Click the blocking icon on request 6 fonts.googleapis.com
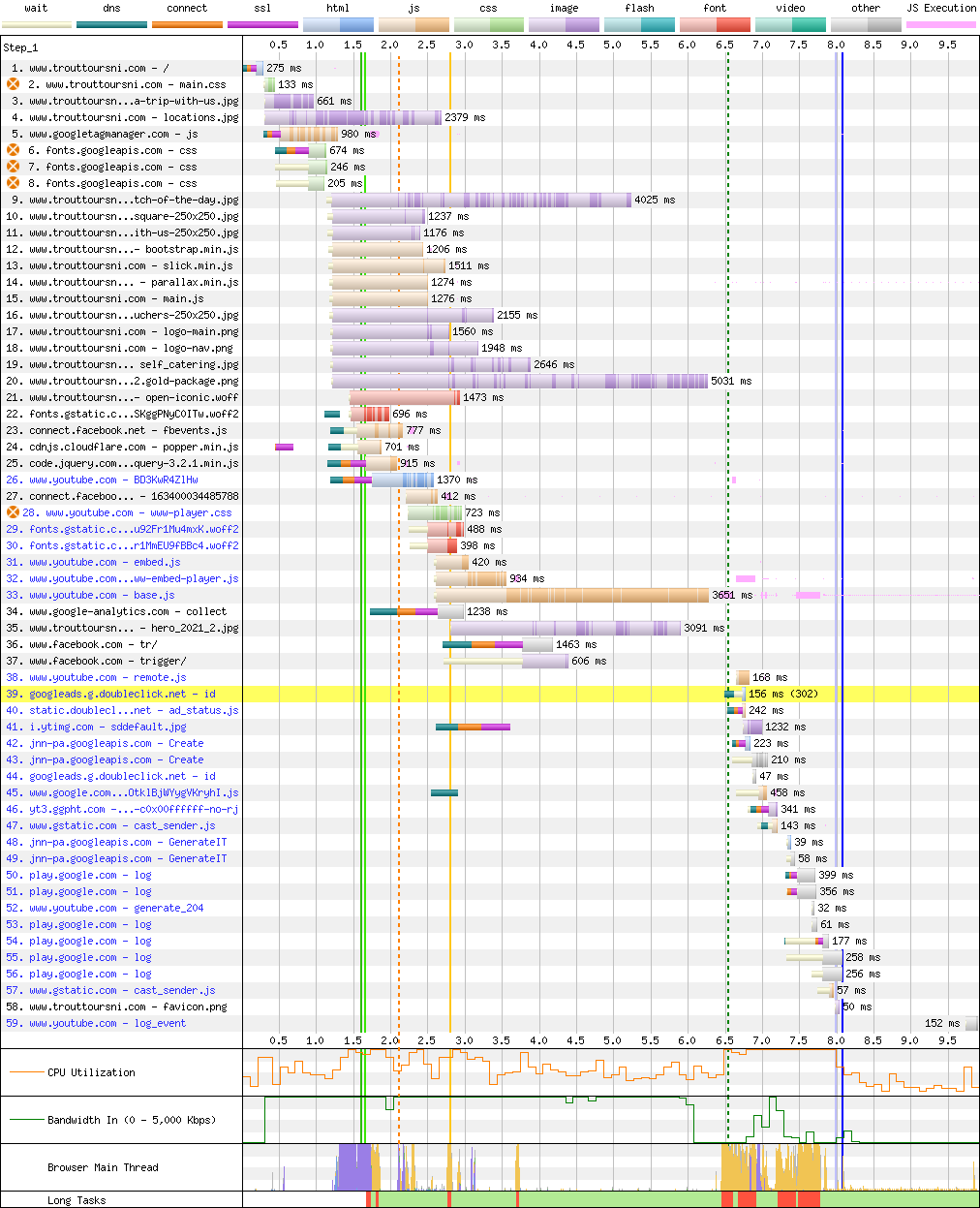 click(14, 150)
